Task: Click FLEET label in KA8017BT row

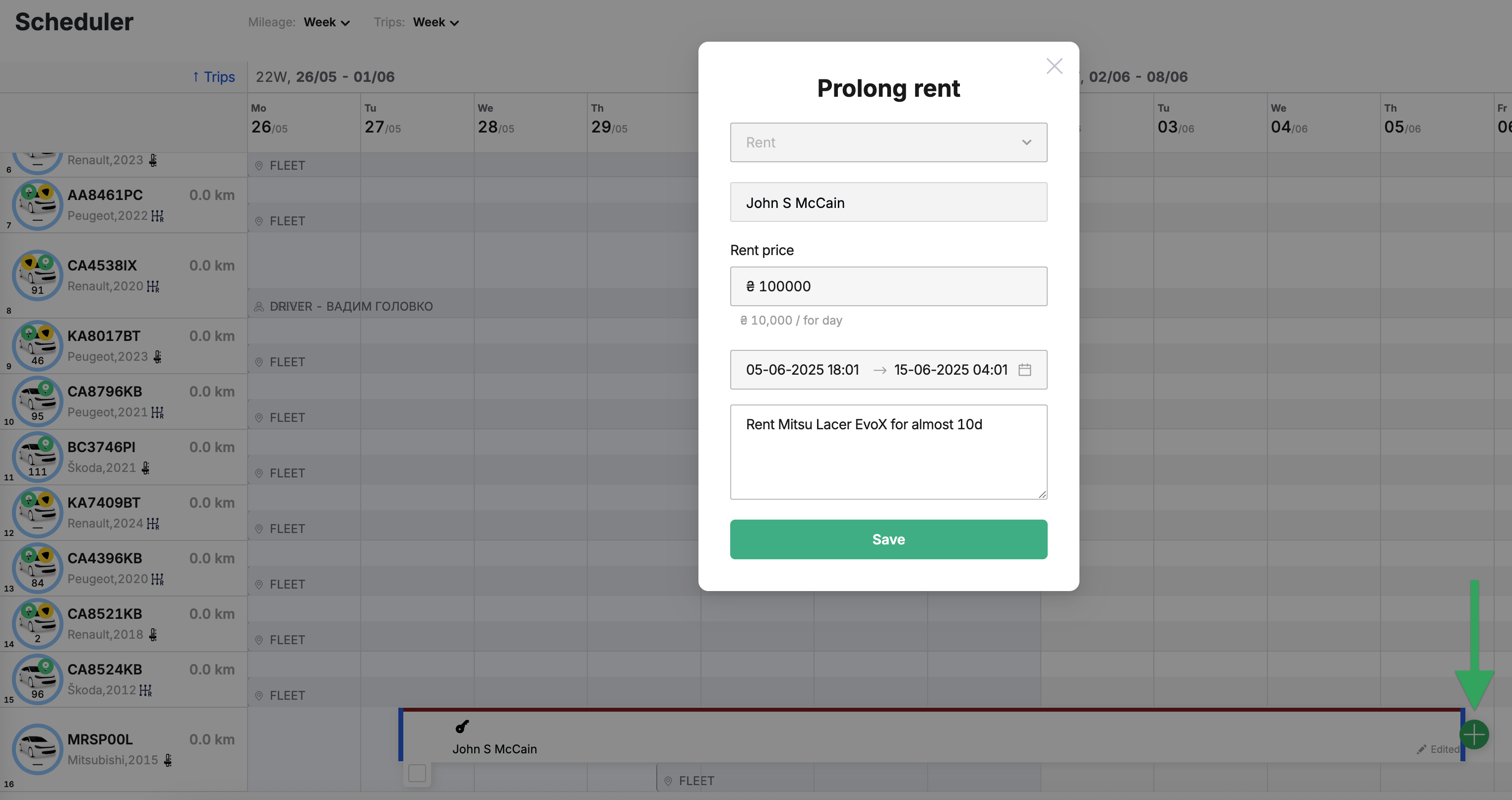Action: (287, 362)
